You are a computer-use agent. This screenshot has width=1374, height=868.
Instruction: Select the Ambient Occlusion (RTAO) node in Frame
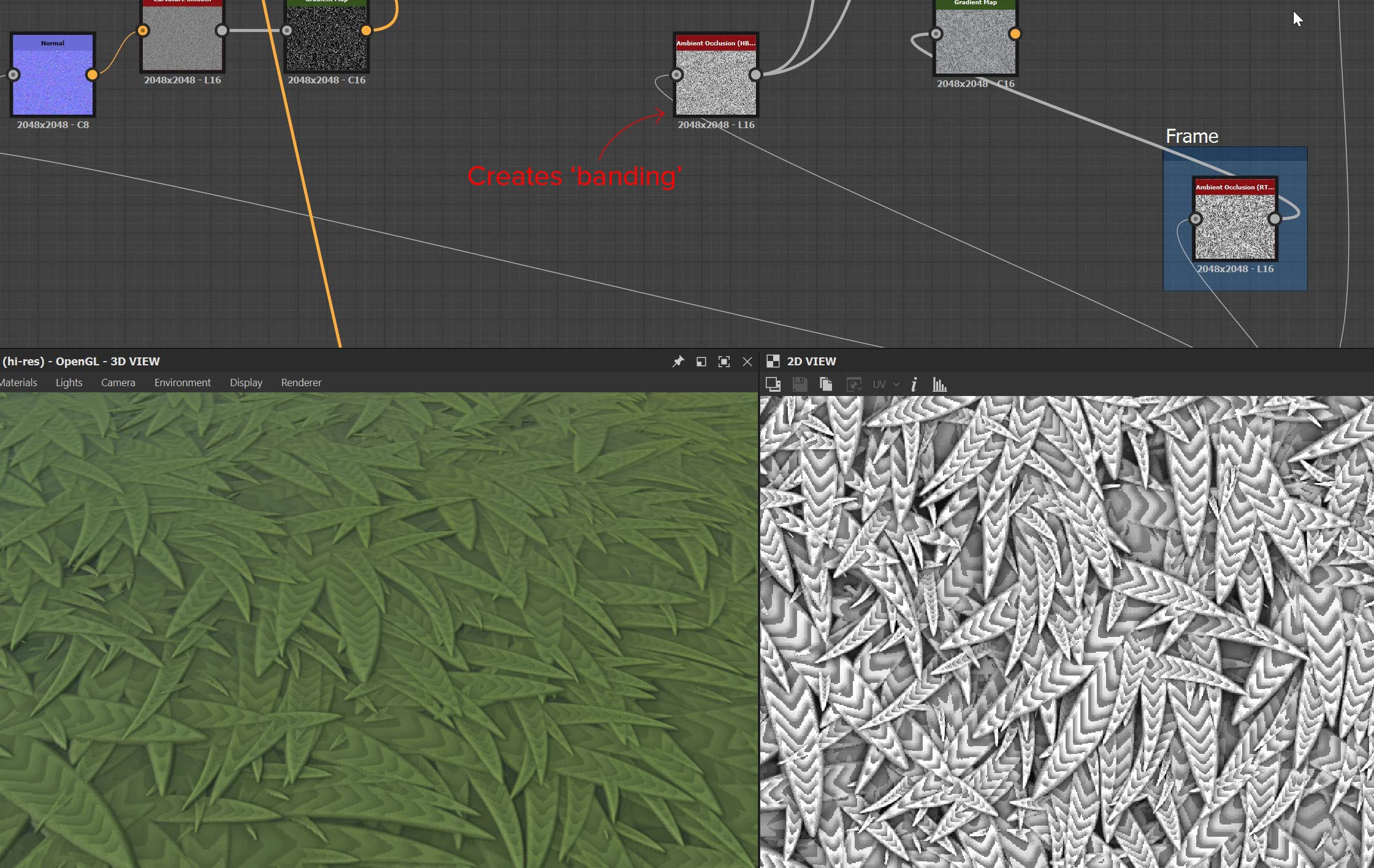(1235, 226)
